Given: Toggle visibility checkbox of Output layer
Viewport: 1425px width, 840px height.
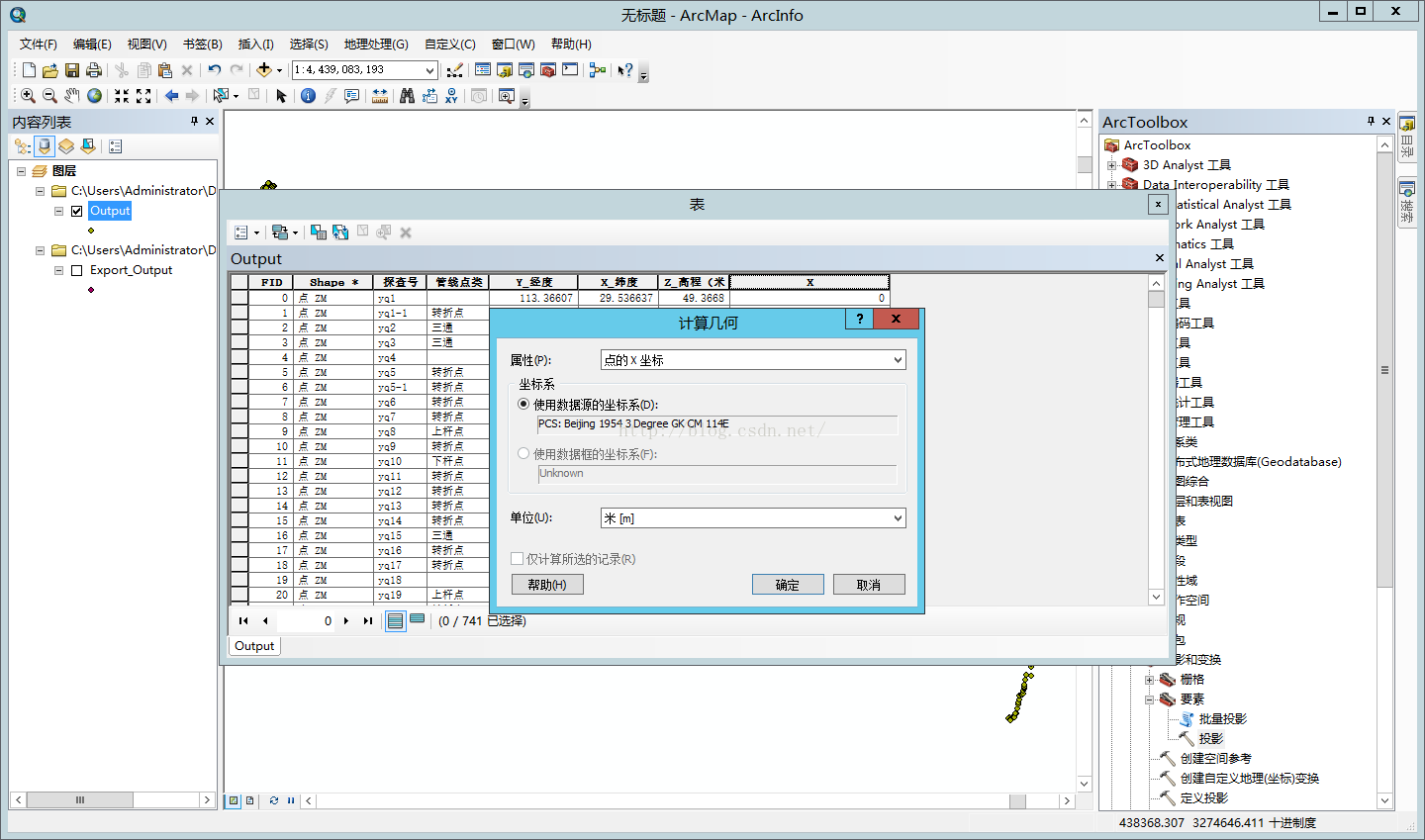Looking at the screenshot, I should click(76, 211).
